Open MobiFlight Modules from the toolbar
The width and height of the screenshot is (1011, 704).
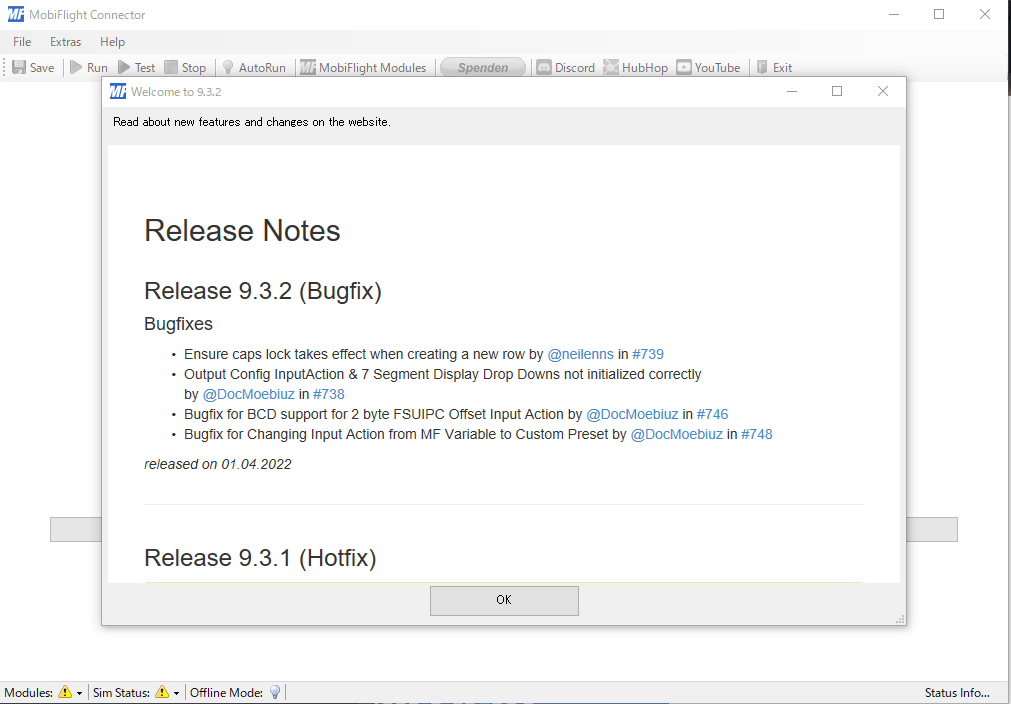[364, 67]
